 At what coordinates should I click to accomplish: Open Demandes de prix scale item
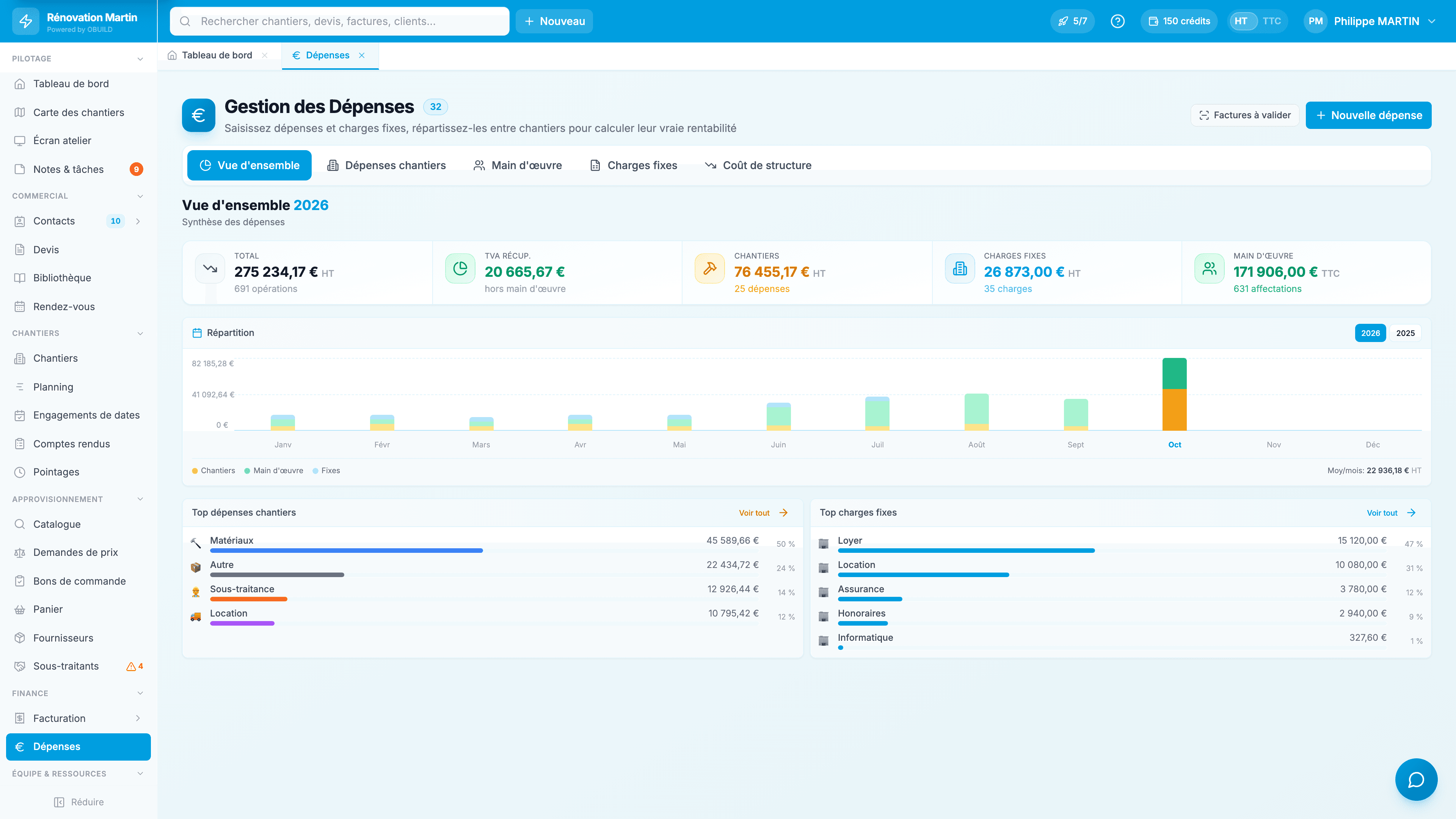tap(78, 552)
